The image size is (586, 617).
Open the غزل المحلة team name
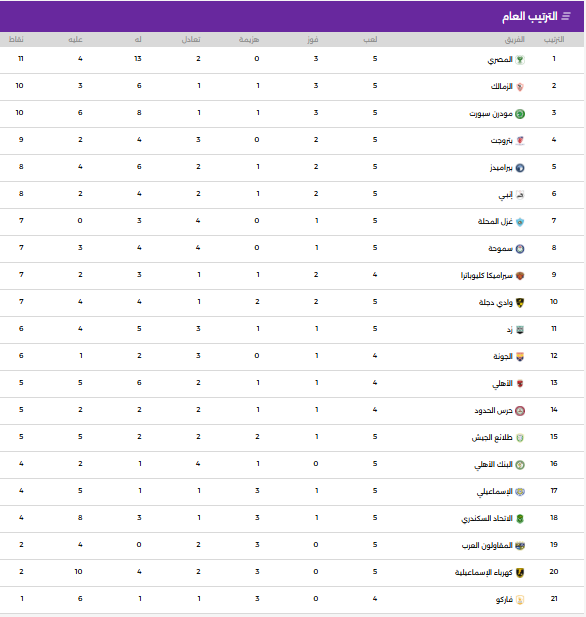pos(495,222)
